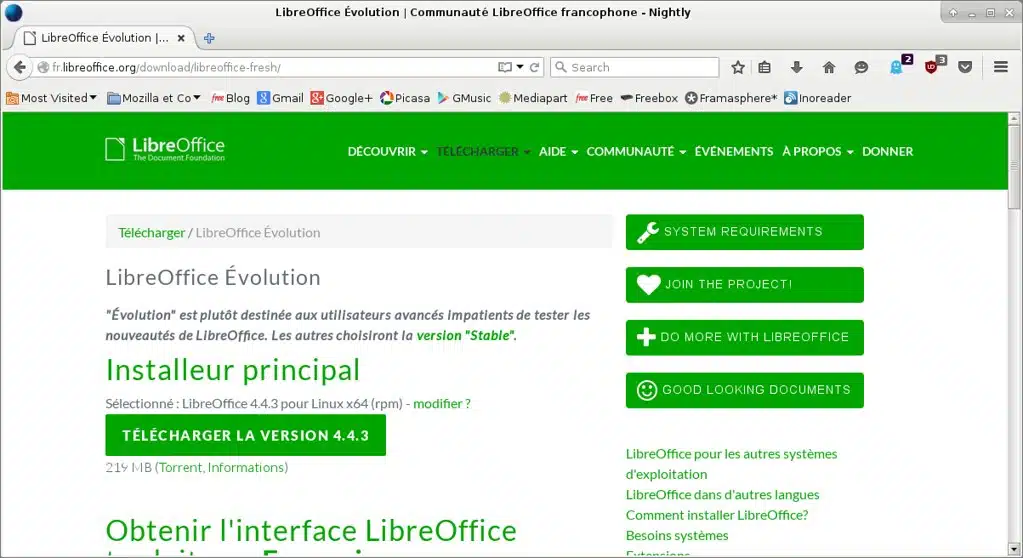Open the Free bookmark
This screenshot has height=558, width=1023.
coord(594,98)
